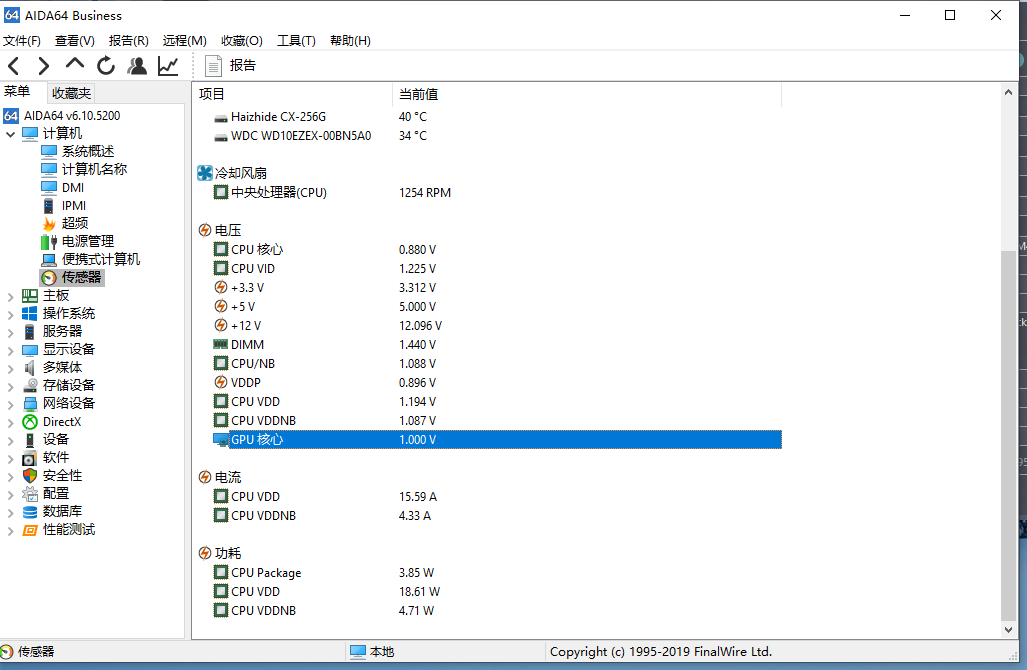Open the 远程(M) menu
Image resolution: width=1027 pixels, height=670 pixels.
pos(185,41)
